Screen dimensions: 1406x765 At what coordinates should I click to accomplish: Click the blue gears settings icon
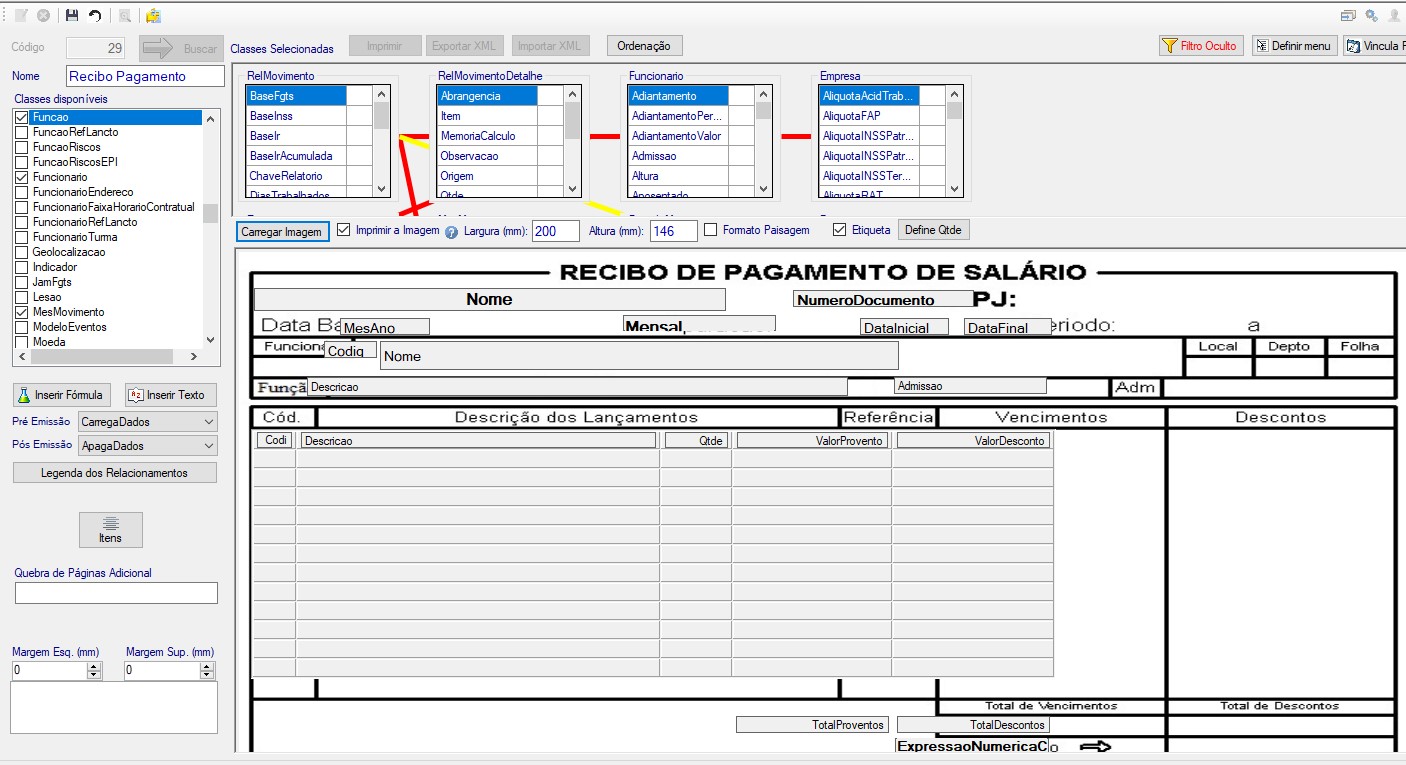coord(1371,16)
